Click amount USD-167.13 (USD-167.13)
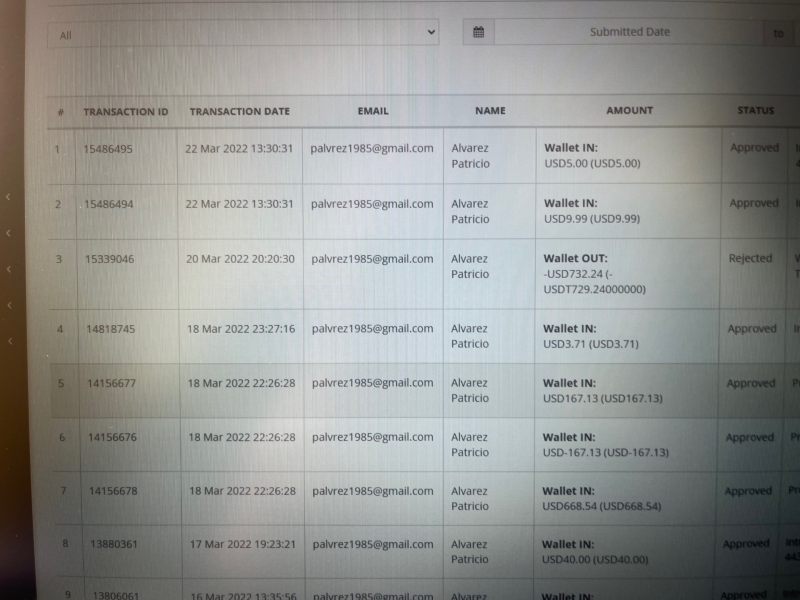 606,453
